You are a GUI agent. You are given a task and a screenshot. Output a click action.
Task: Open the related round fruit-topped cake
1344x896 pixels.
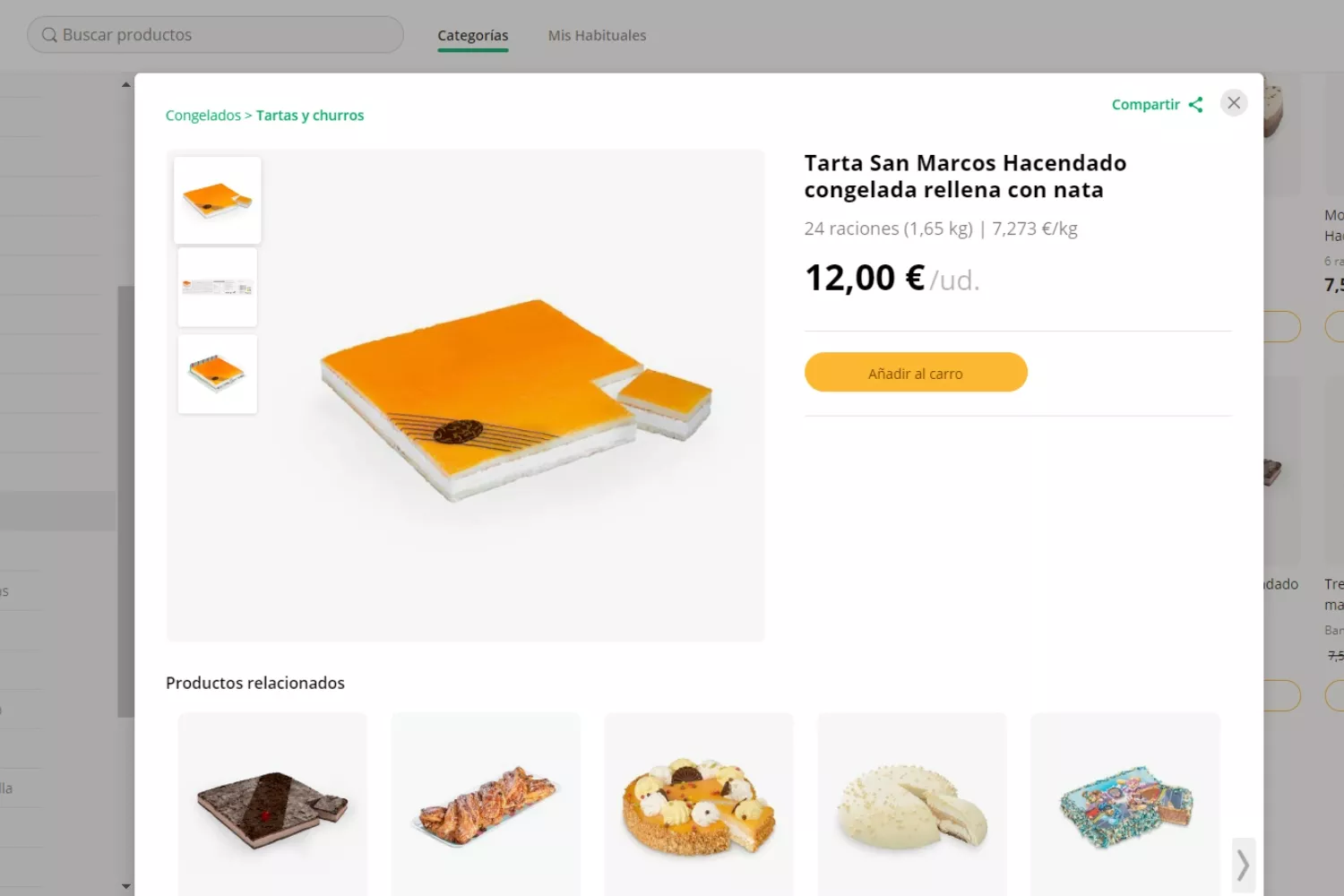[x=699, y=805]
